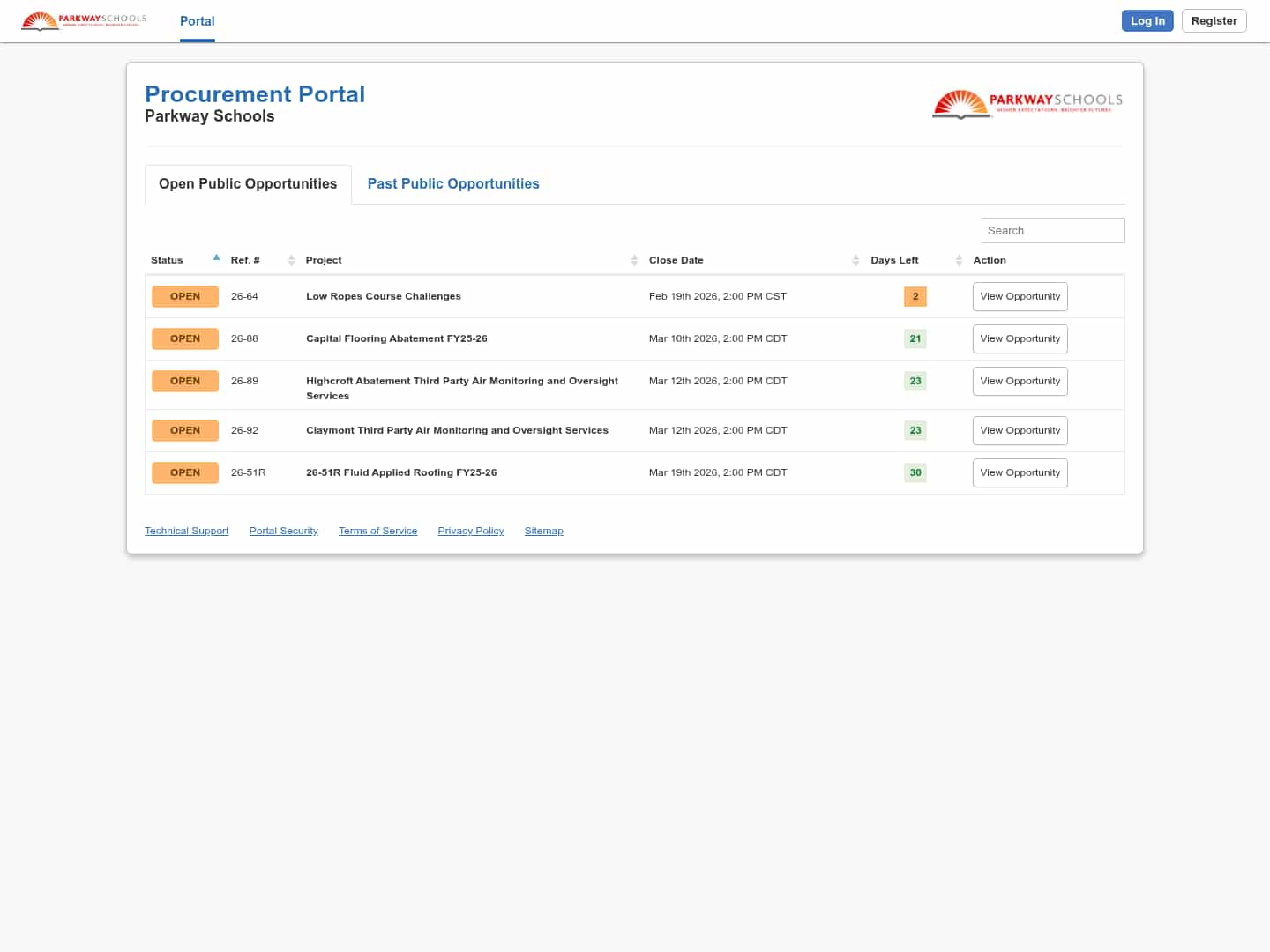Open the Technical Support link

point(186,531)
